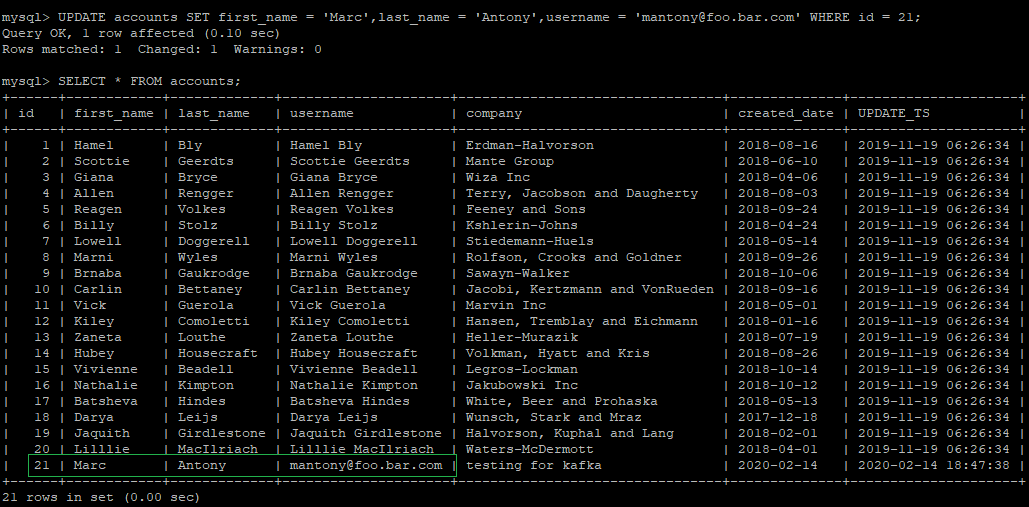The width and height of the screenshot is (1029, 507).
Task: Select company 'Jacobi, Kertzmann and VonRueden'
Action: [590, 289]
